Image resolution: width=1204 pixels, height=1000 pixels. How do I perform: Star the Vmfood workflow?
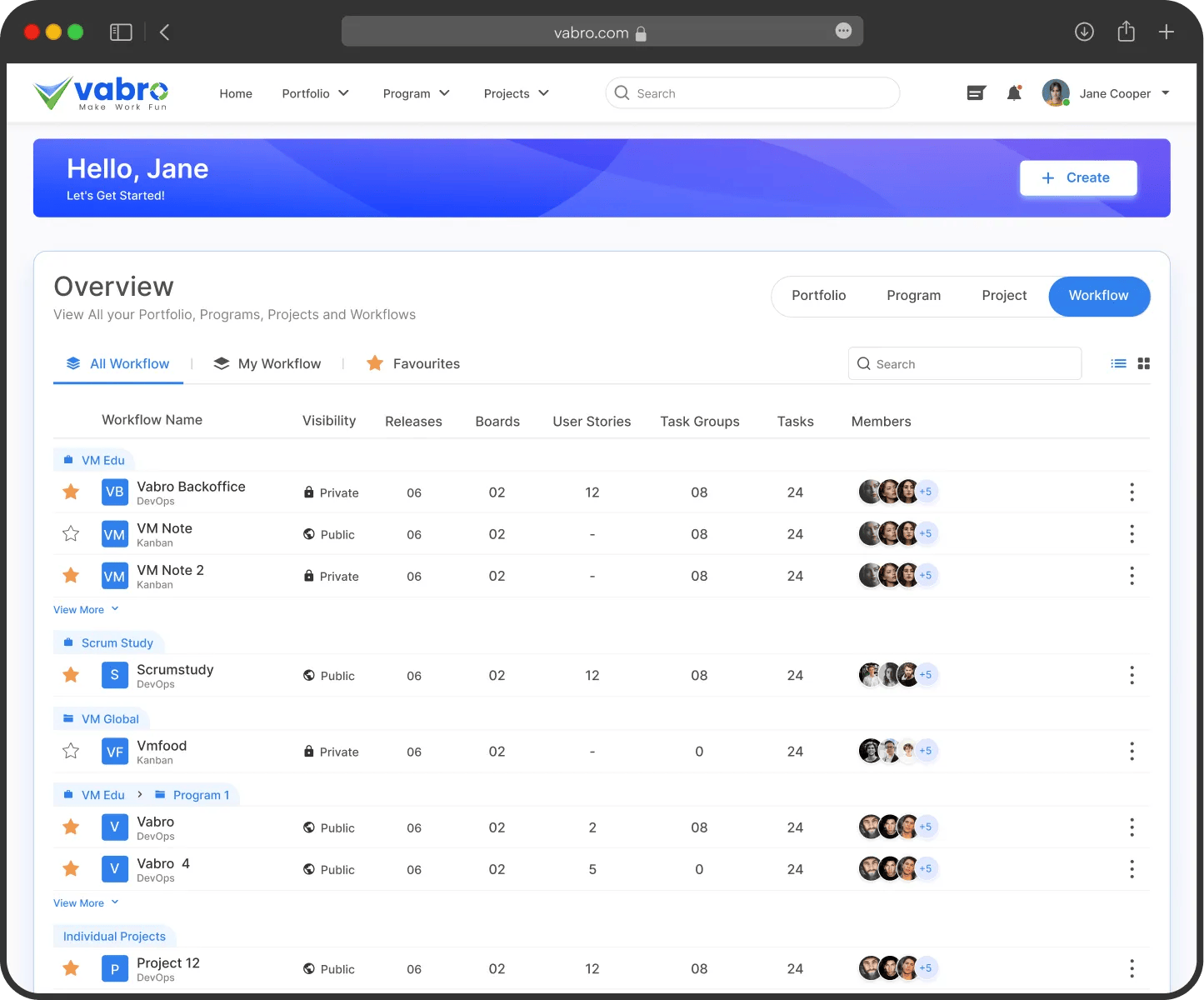click(x=71, y=751)
